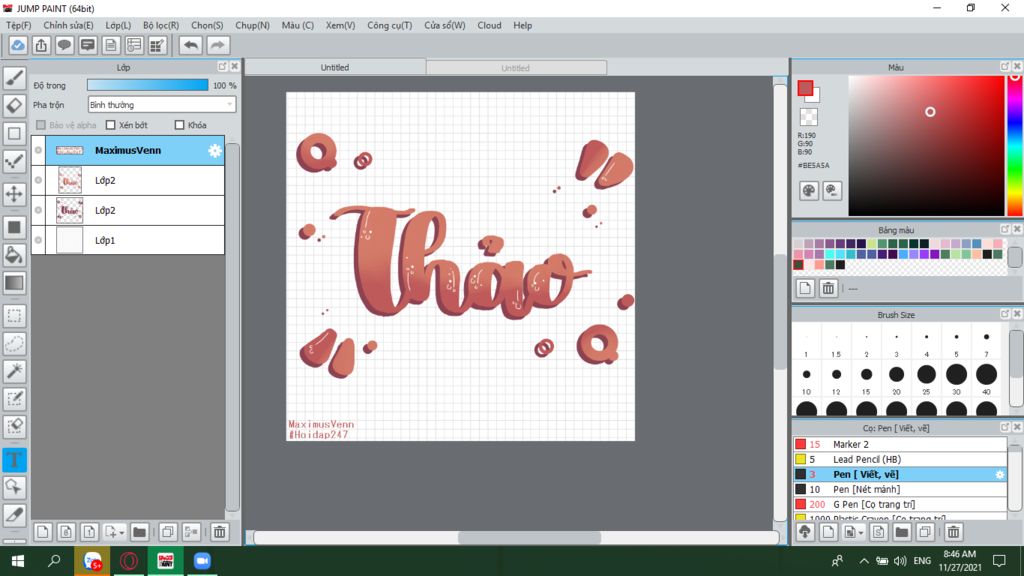
Task: Click the Pen [ Viết, vẽ] brush settings gear
Action: [999, 475]
